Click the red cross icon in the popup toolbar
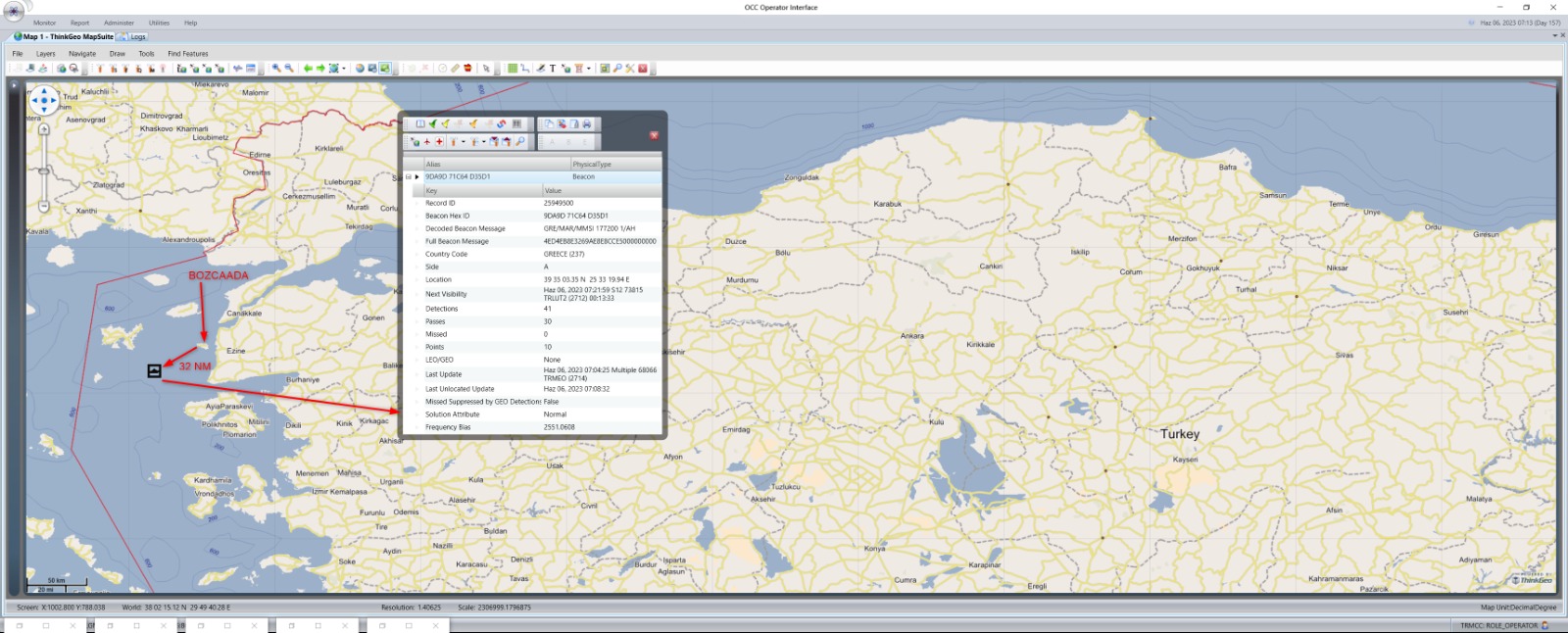 [439, 142]
